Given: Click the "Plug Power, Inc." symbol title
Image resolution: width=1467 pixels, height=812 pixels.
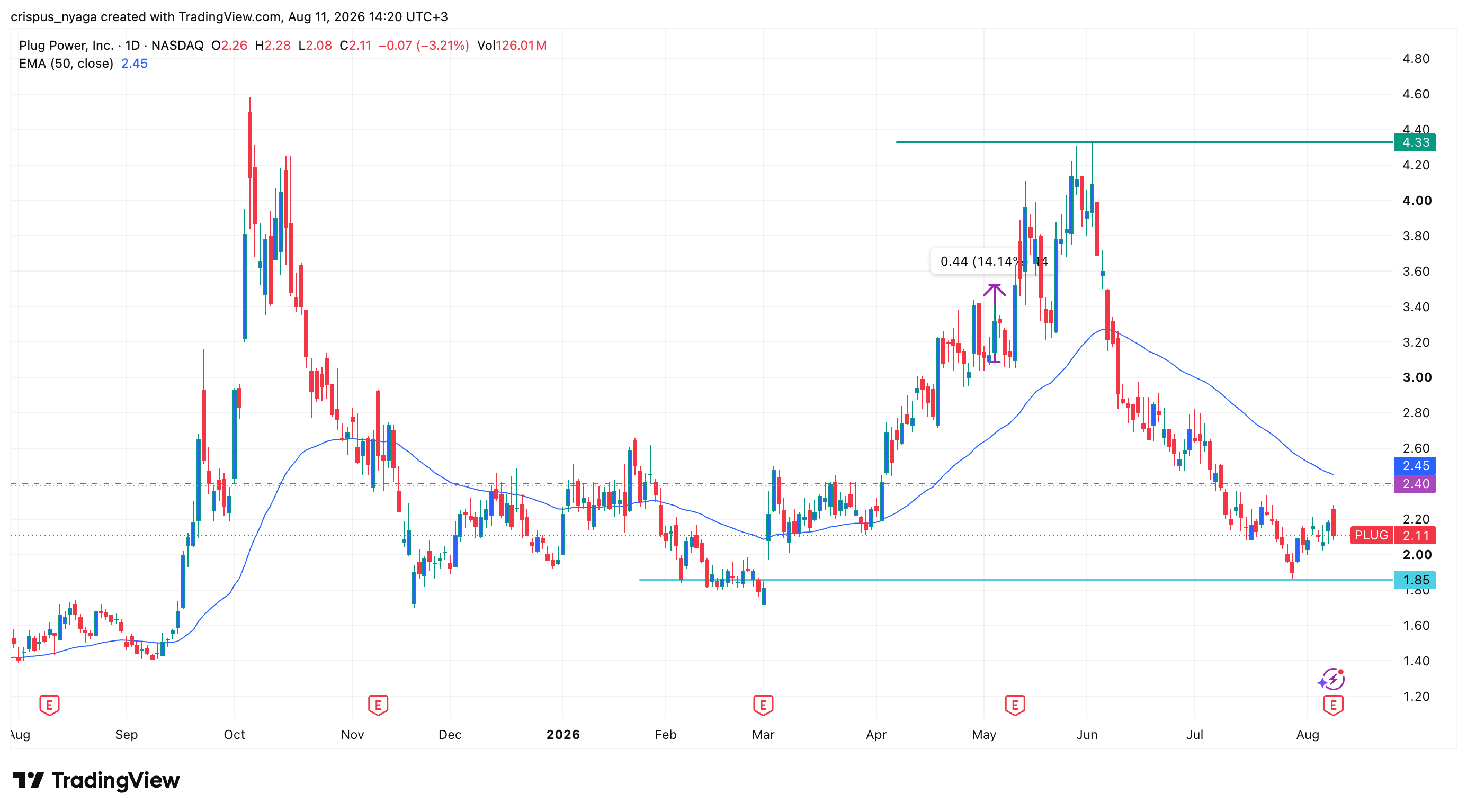Looking at the screenshot, I should 66,46.
